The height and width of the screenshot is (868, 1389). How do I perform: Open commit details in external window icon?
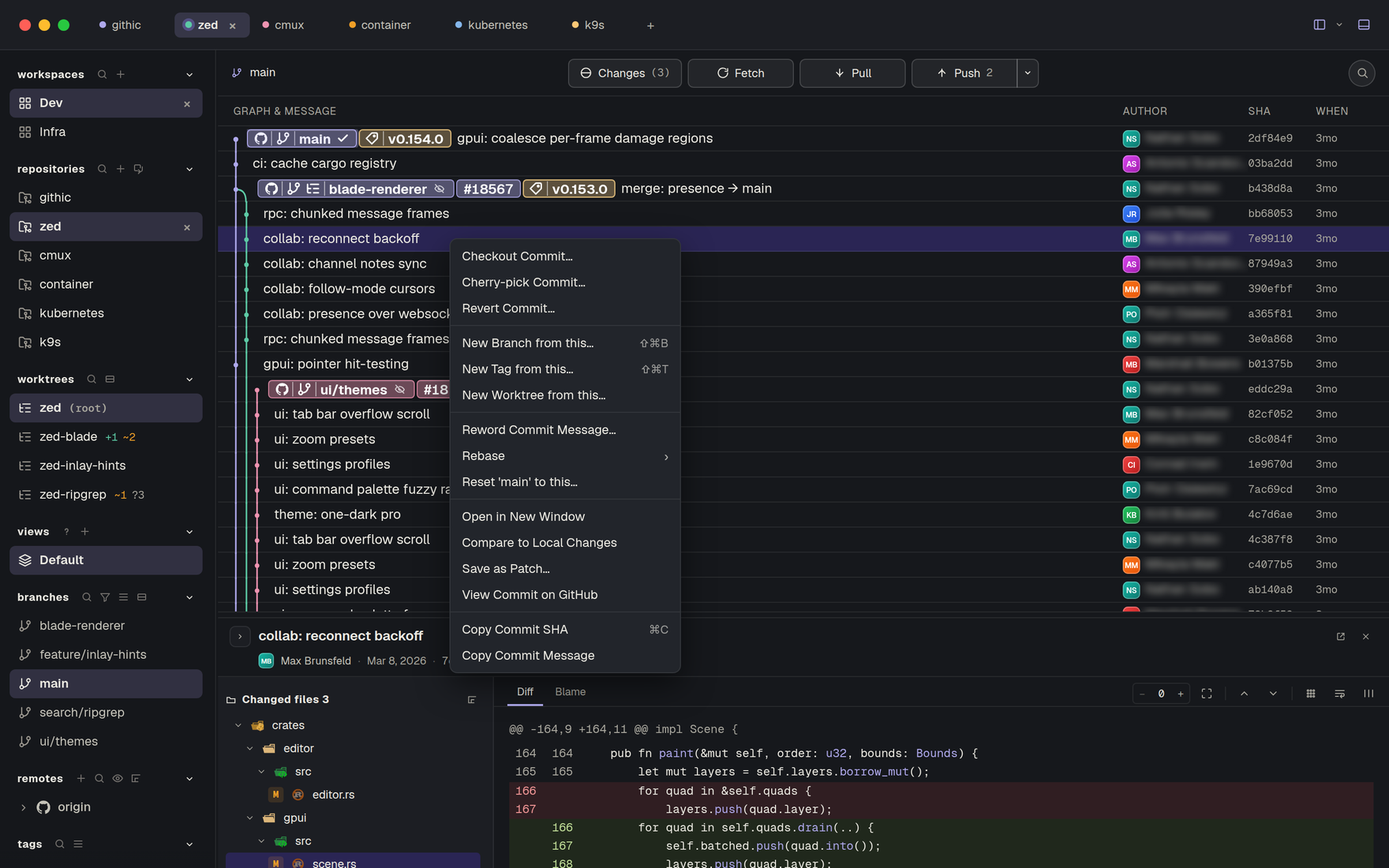(x=1341, y=636)
